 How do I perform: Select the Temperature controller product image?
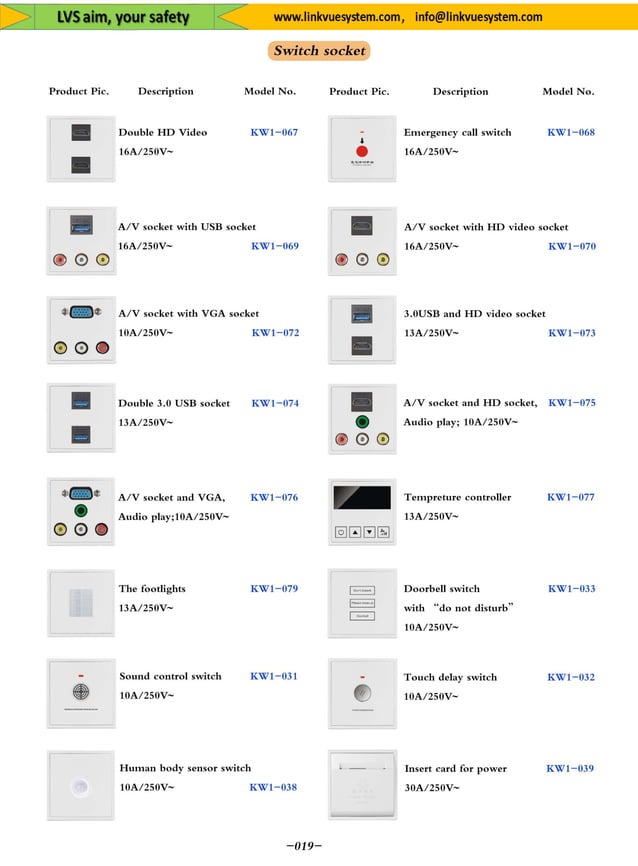(362, 512)
